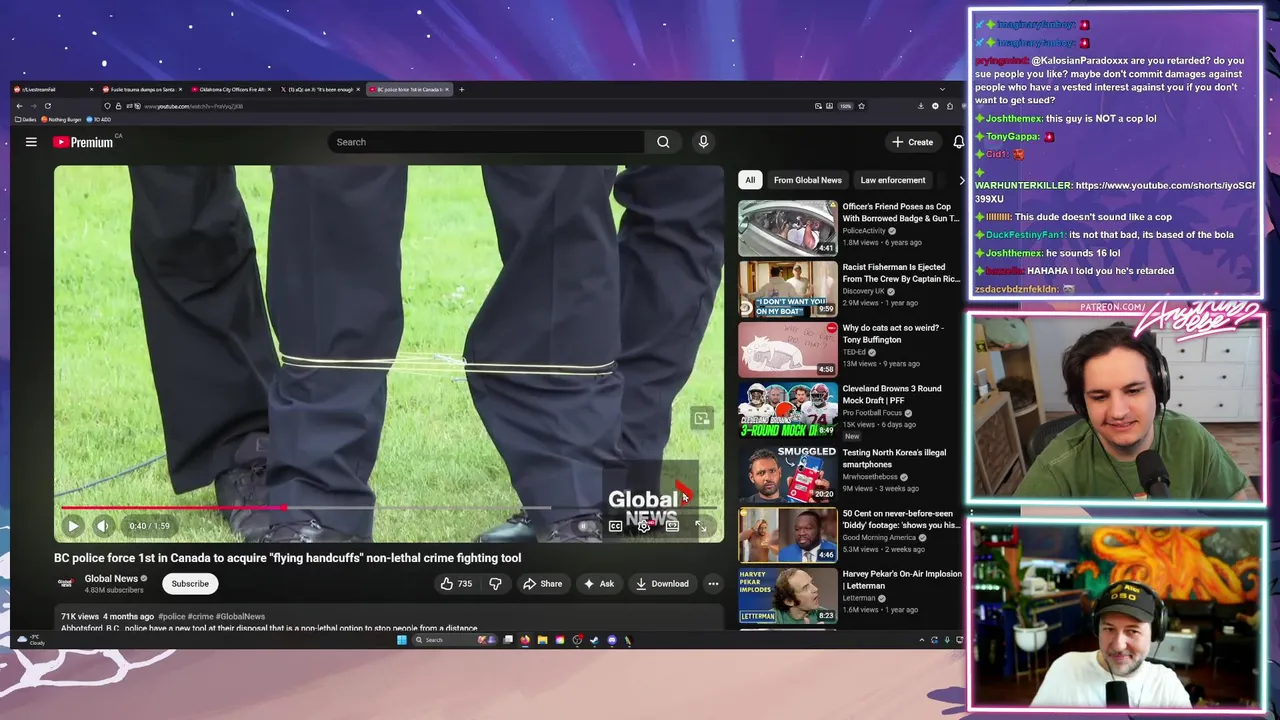Screen dimensions: 1280x720
Task: Open 50 Cent Diddy footage video
Action: 850,534
